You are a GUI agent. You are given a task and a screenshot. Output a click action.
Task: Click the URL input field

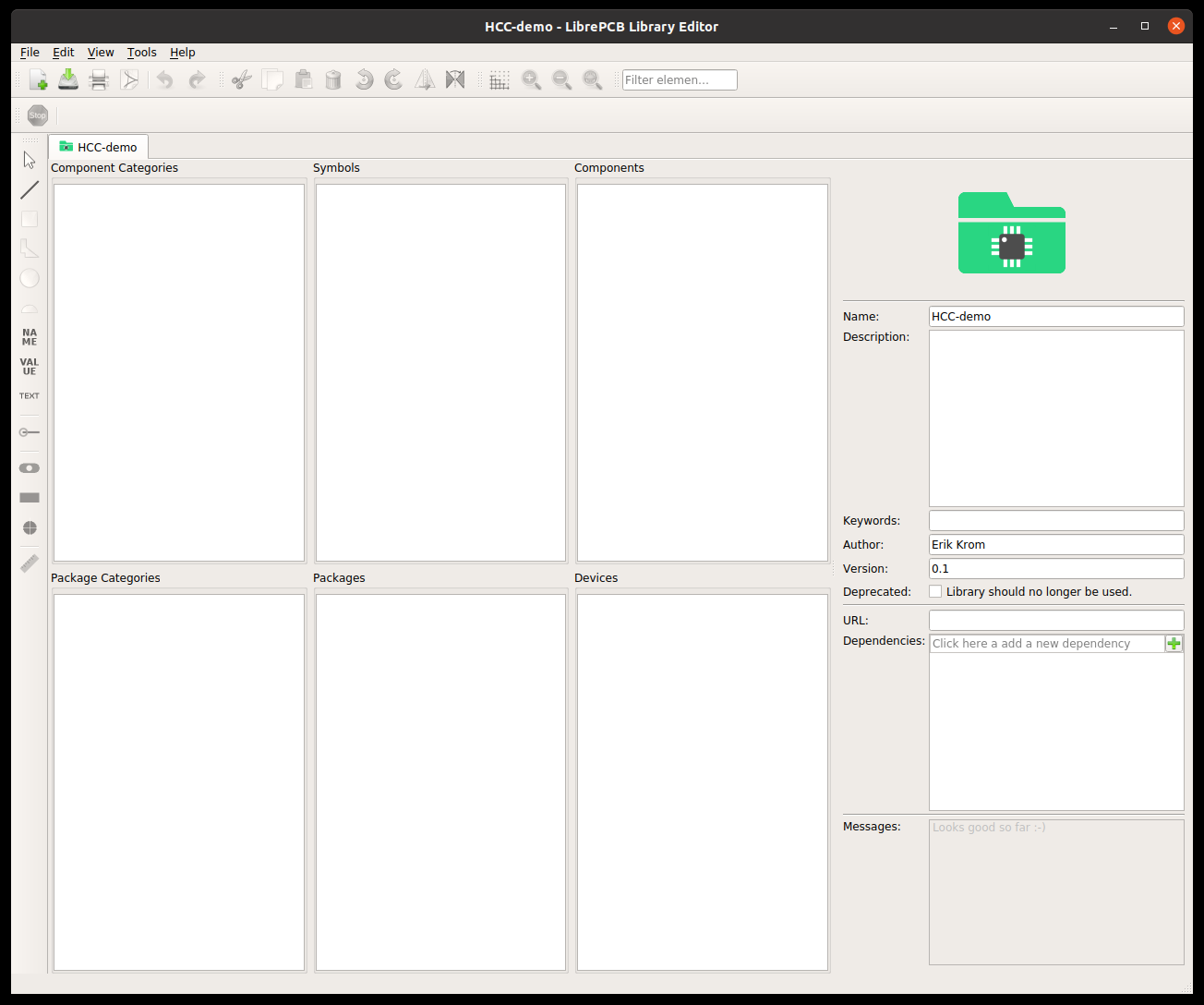click(x=1056, y=621)
